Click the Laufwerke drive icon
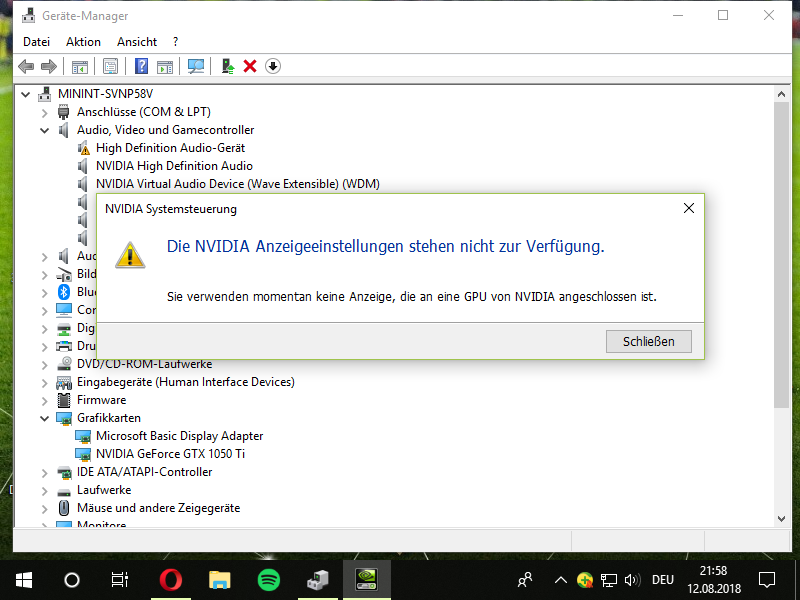The image size is (800, 600). 64,491
